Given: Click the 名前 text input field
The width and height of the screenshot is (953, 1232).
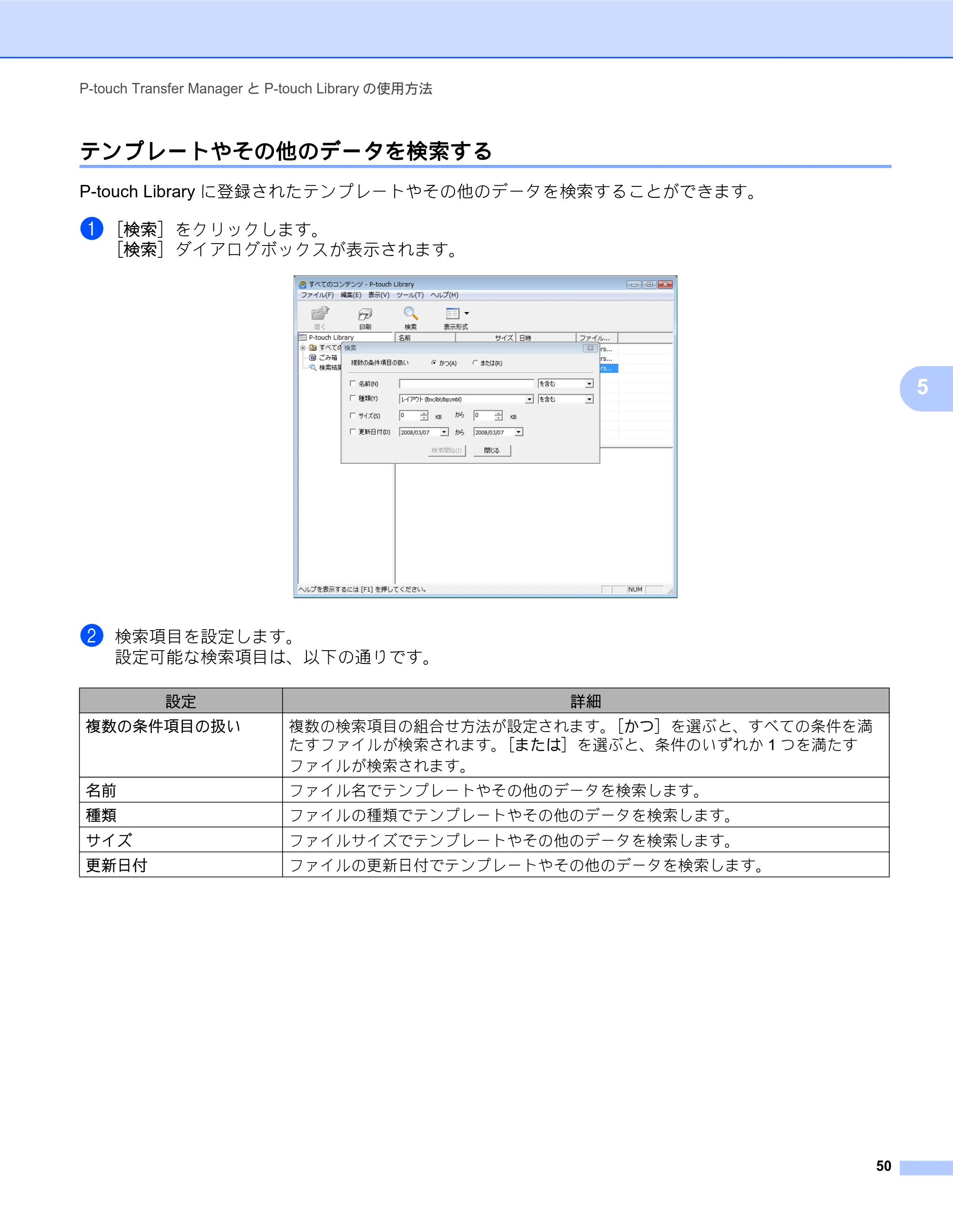Looking at the screenshot, I should 466,384.
